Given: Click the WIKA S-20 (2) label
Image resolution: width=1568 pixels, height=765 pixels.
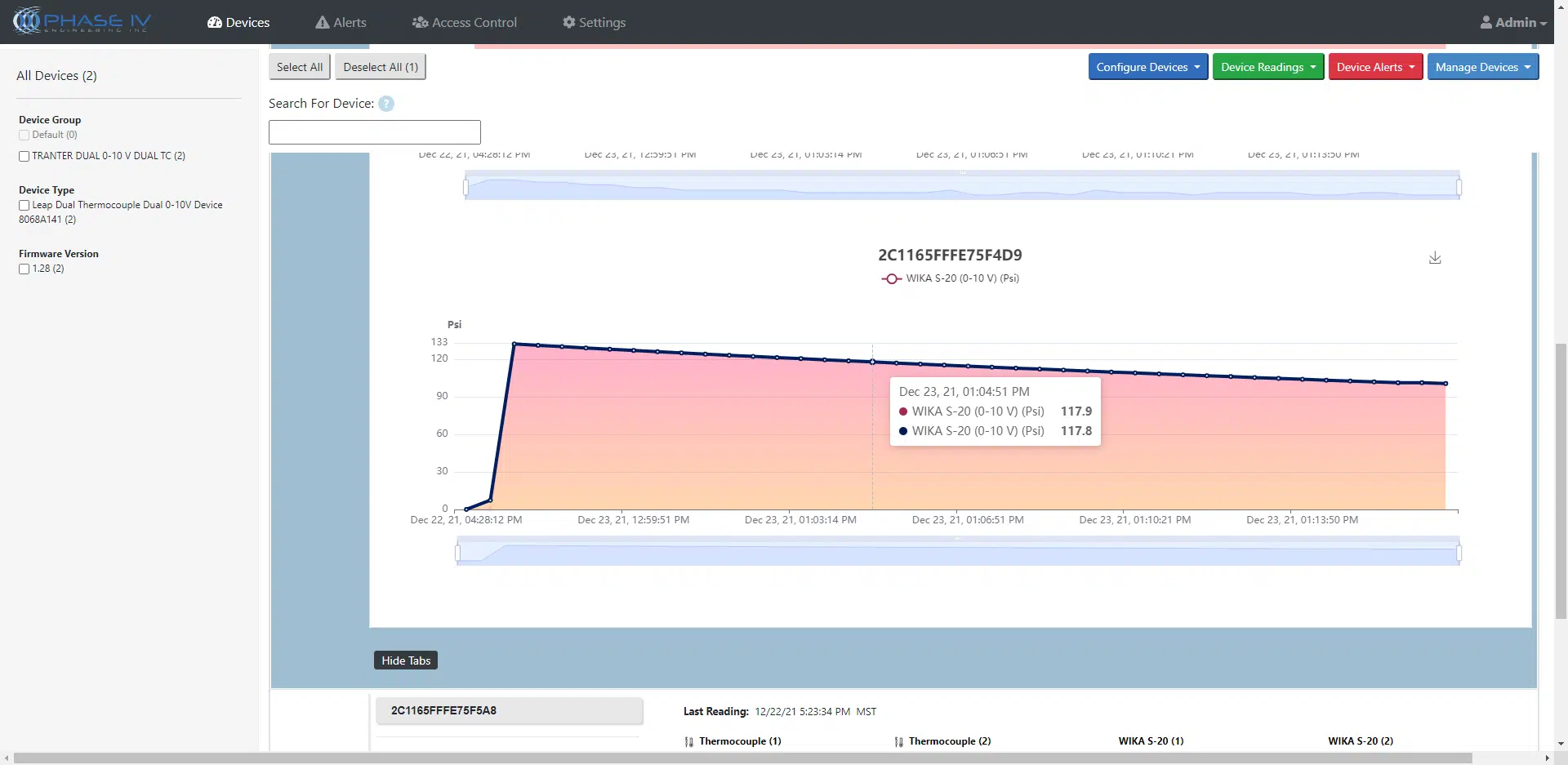Looking at the screenshot, I should click(x=1361, y=741).
